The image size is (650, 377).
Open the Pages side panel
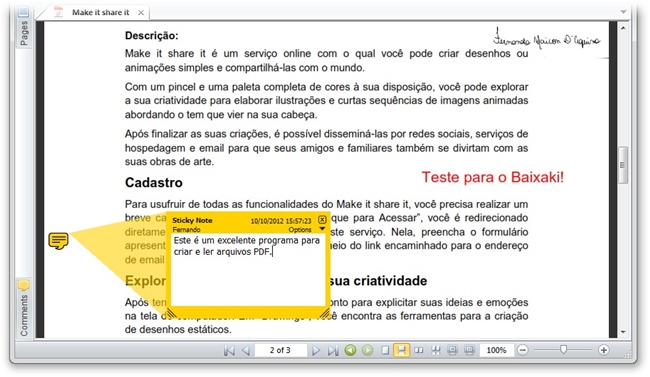24,27
